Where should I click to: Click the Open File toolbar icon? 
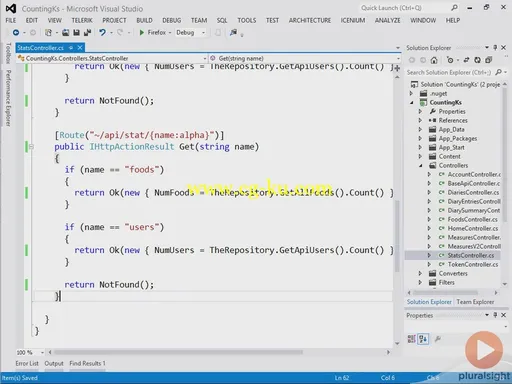(x=66, y=32)
